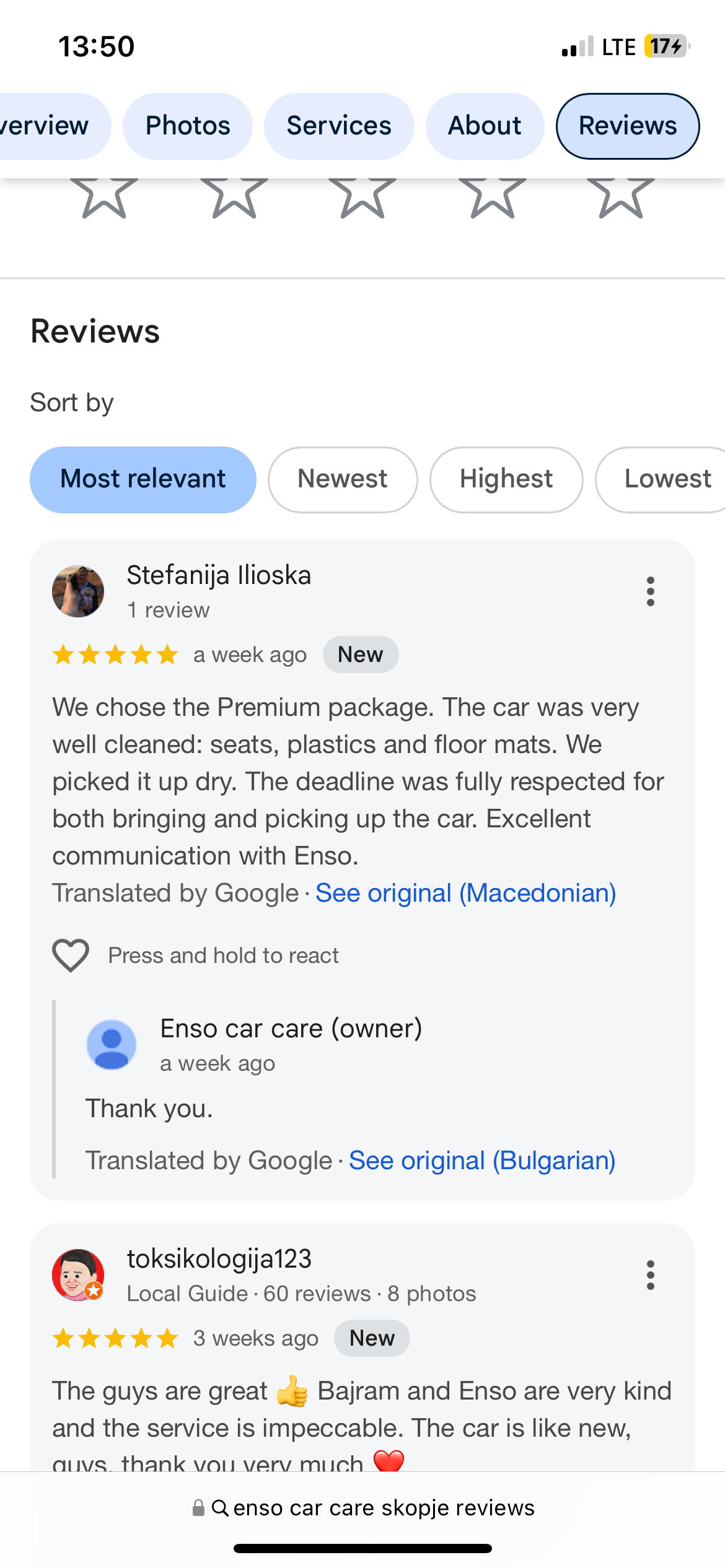Screen dimensions: 725x1568
Task: Tap the address bar search text
Action: click(384, 1507)
